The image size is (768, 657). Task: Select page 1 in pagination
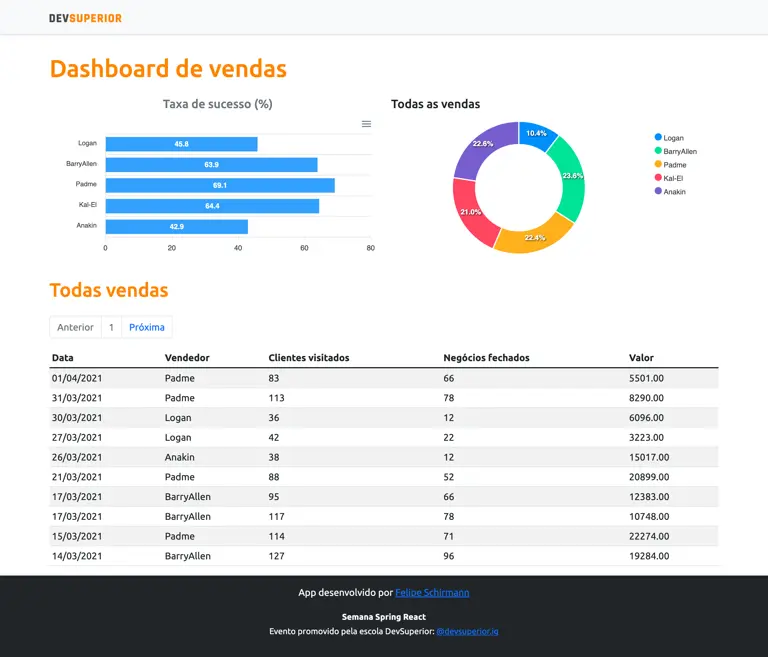pos(111,327)
